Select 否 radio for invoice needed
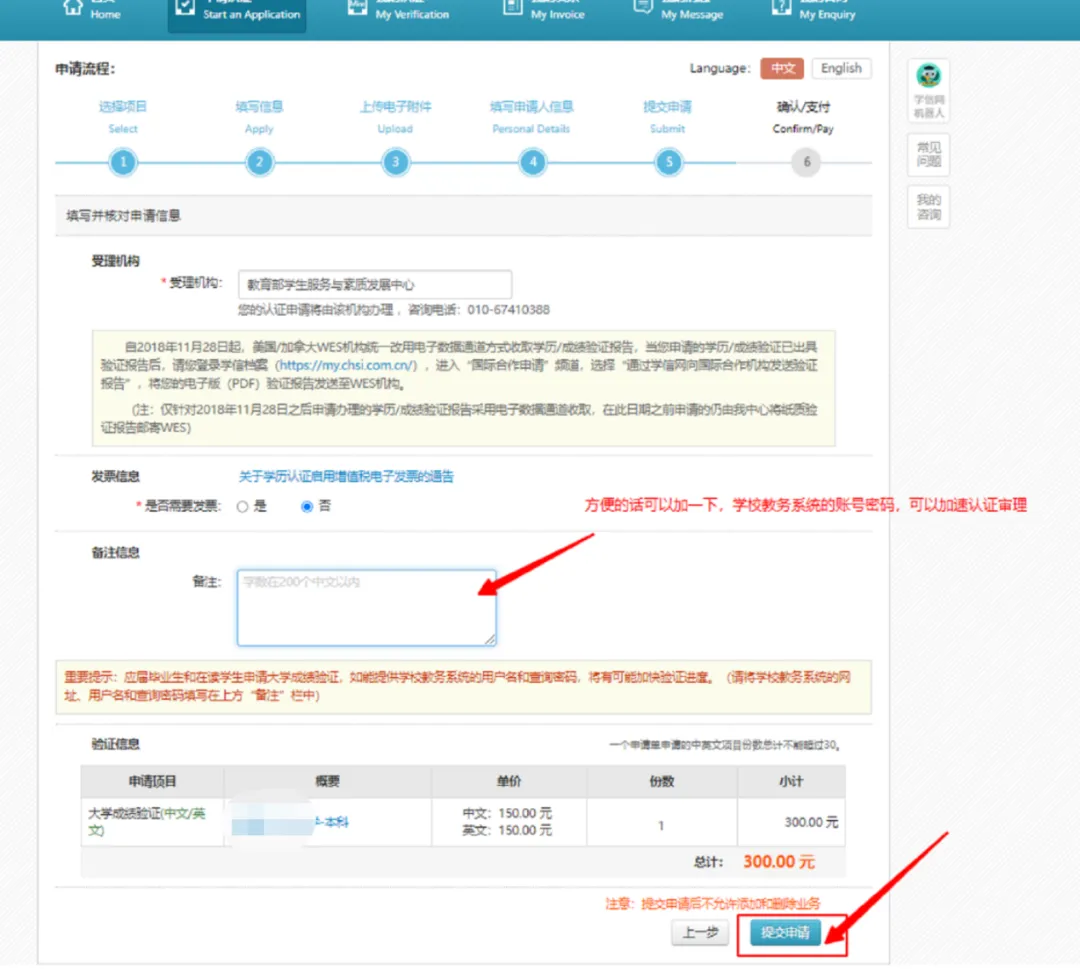Viewport: 1080px width, 969px height. (307, 507)
